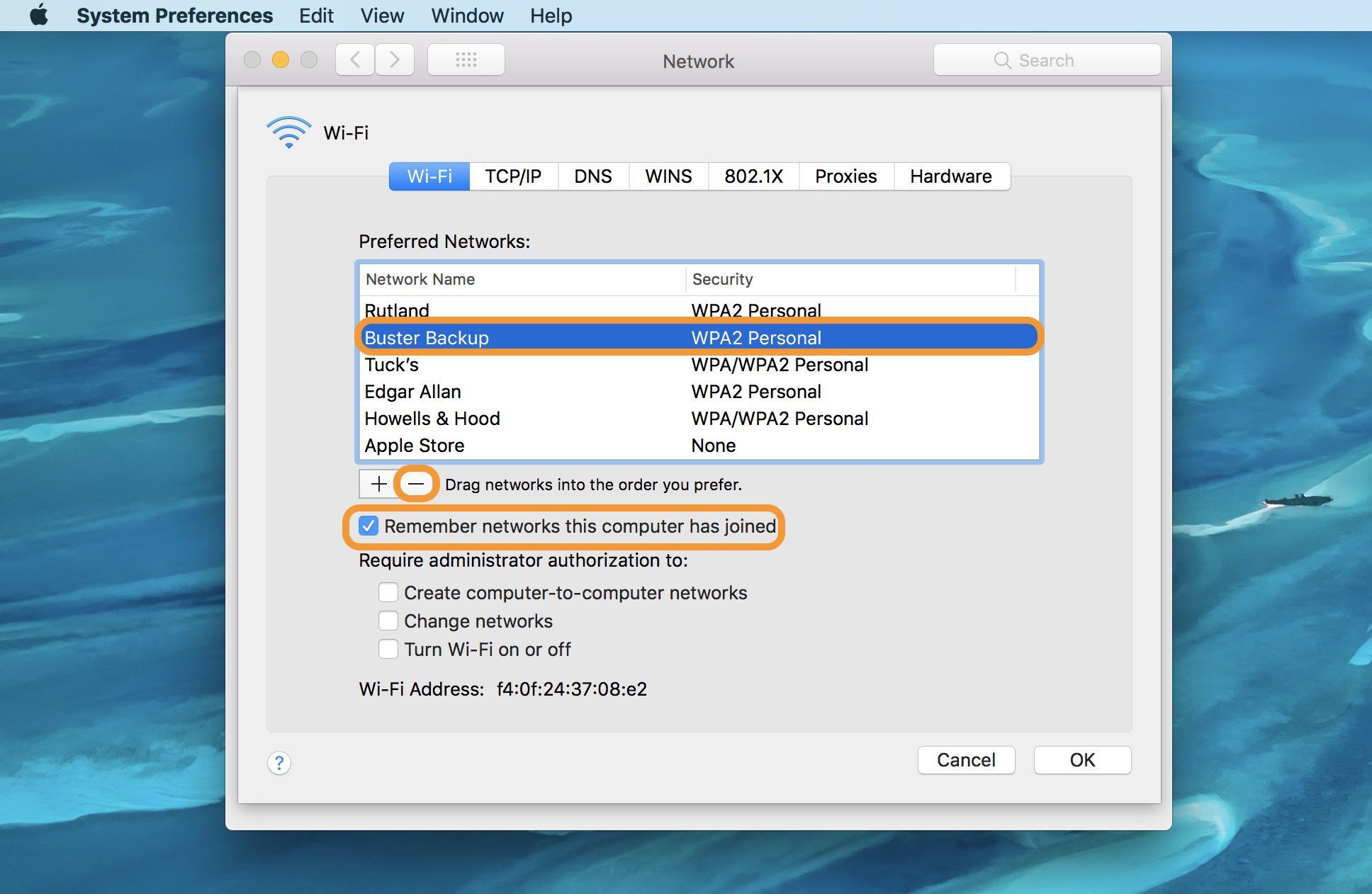Go back with the left arrow button
This screenshot has width=1372, height=894.
point(355,60)
